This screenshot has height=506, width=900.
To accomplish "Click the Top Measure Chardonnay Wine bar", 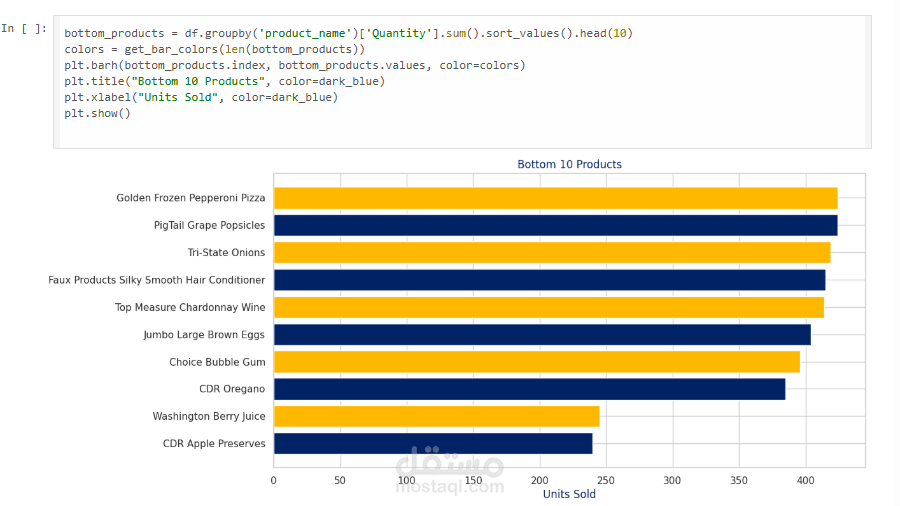I will point(548,307).
